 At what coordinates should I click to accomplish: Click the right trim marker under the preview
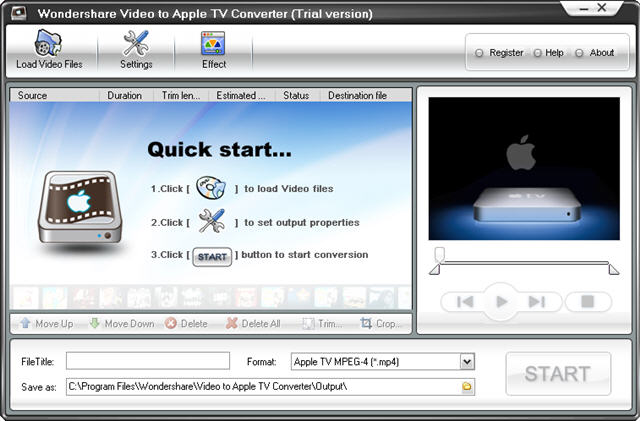pyautogui.click(x=613, y=270)
